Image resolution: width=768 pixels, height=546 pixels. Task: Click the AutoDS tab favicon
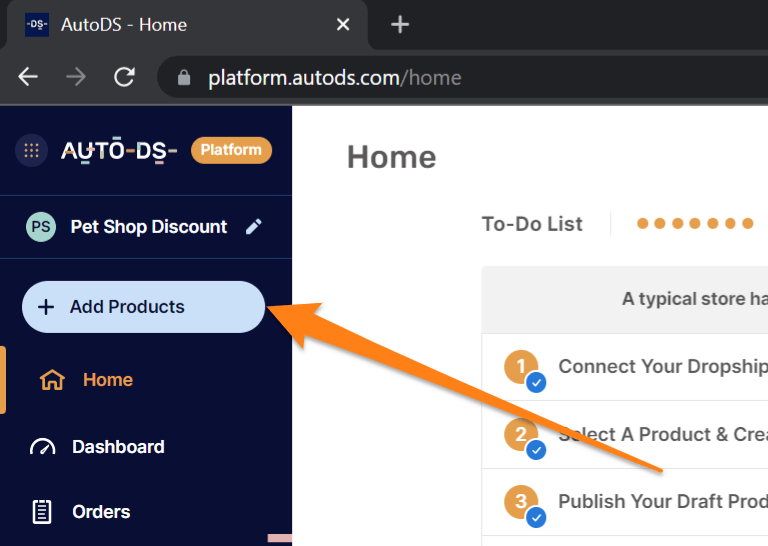coord(37,24)
